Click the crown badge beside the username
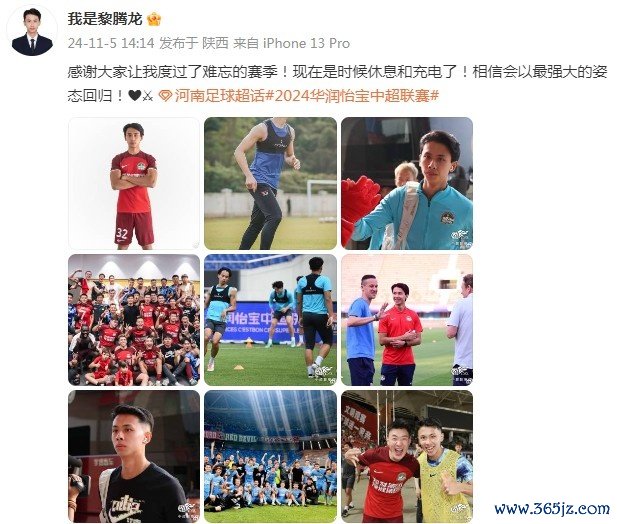Viewport: 617px width, 524px height. coord(154,19)
